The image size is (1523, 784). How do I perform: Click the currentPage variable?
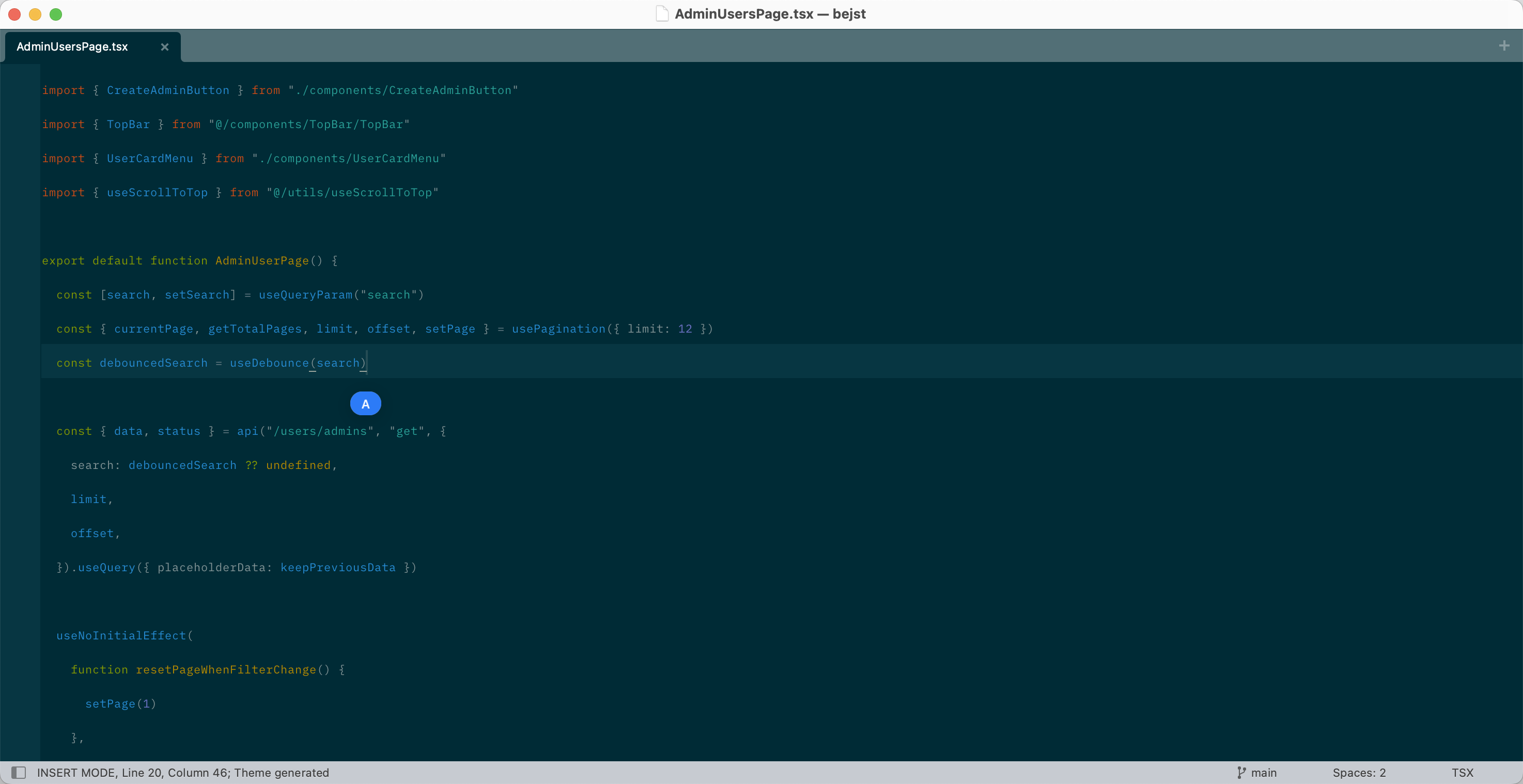(154, 329)
